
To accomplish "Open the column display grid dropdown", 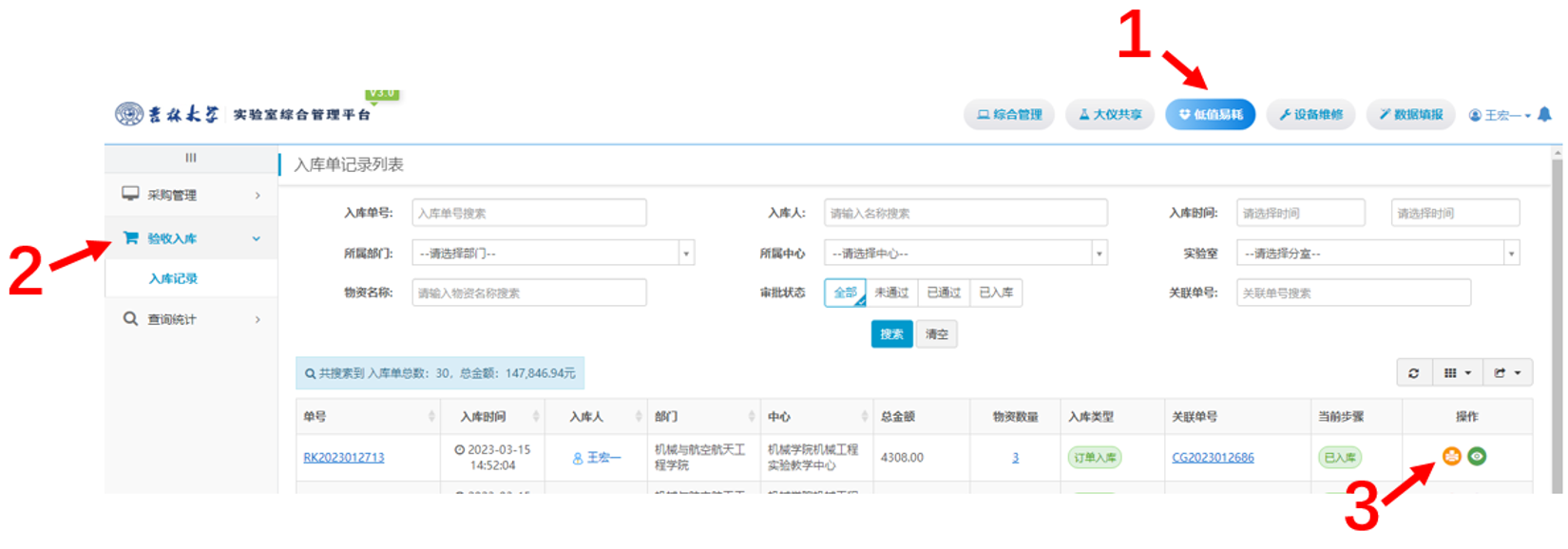I will pyautogui.click(x=1457, y=373).
